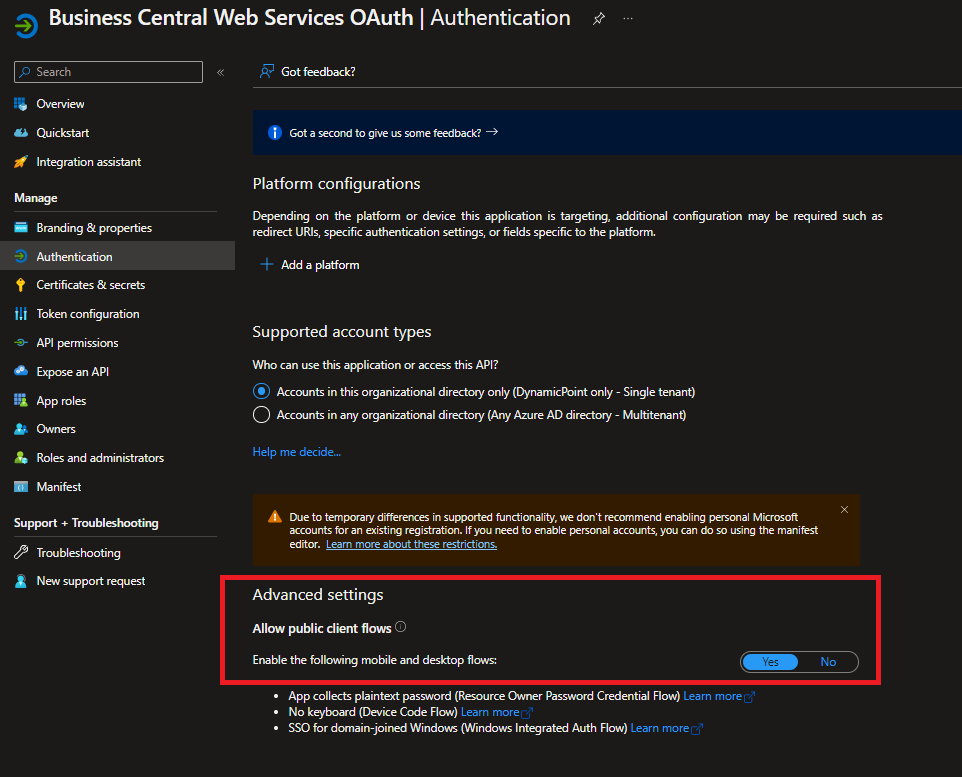Open the ellipsis more options menu
The height and width of the screenshot is (777, 962).
coord(628,18)
